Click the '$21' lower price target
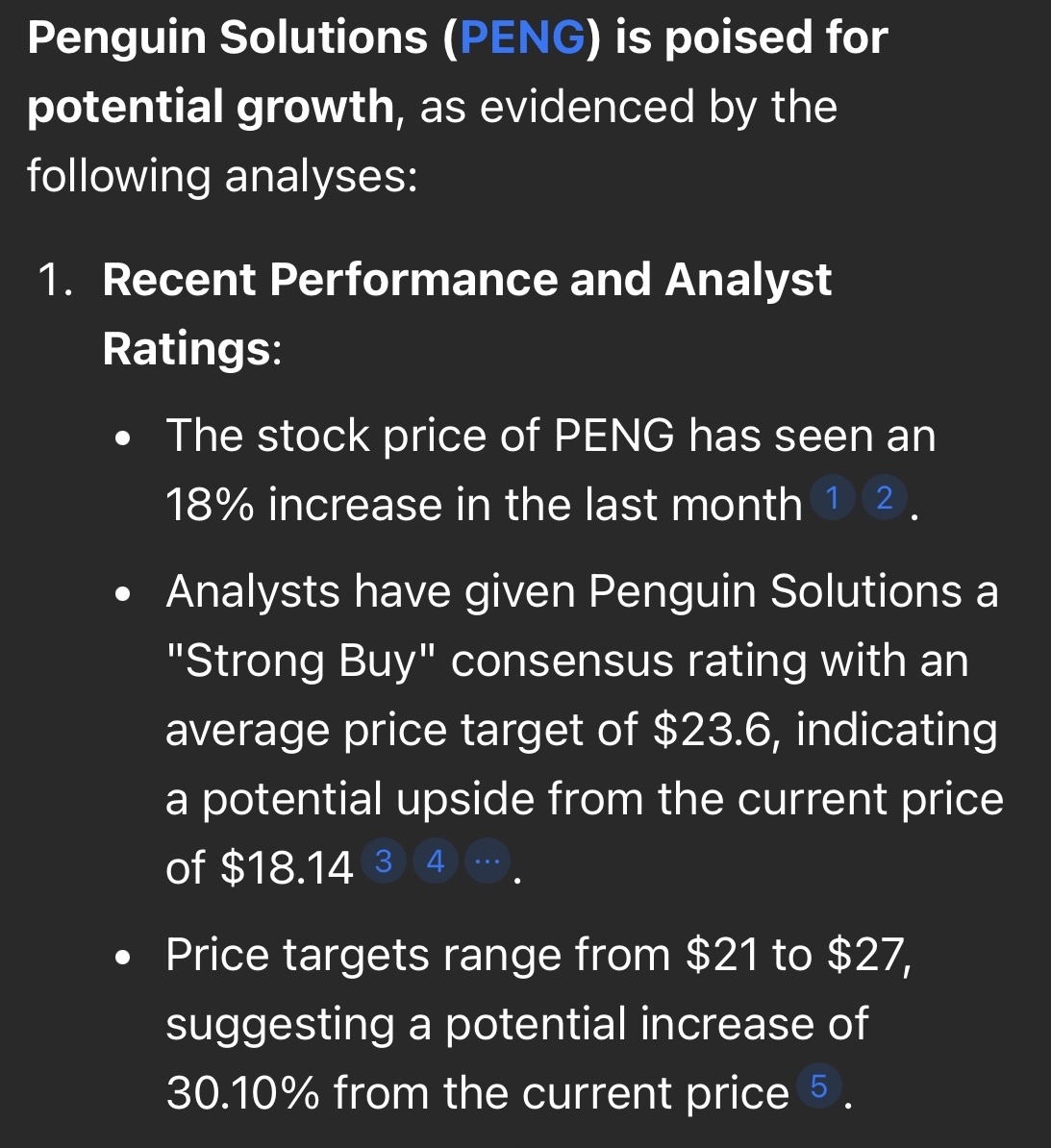 [722, 956]
